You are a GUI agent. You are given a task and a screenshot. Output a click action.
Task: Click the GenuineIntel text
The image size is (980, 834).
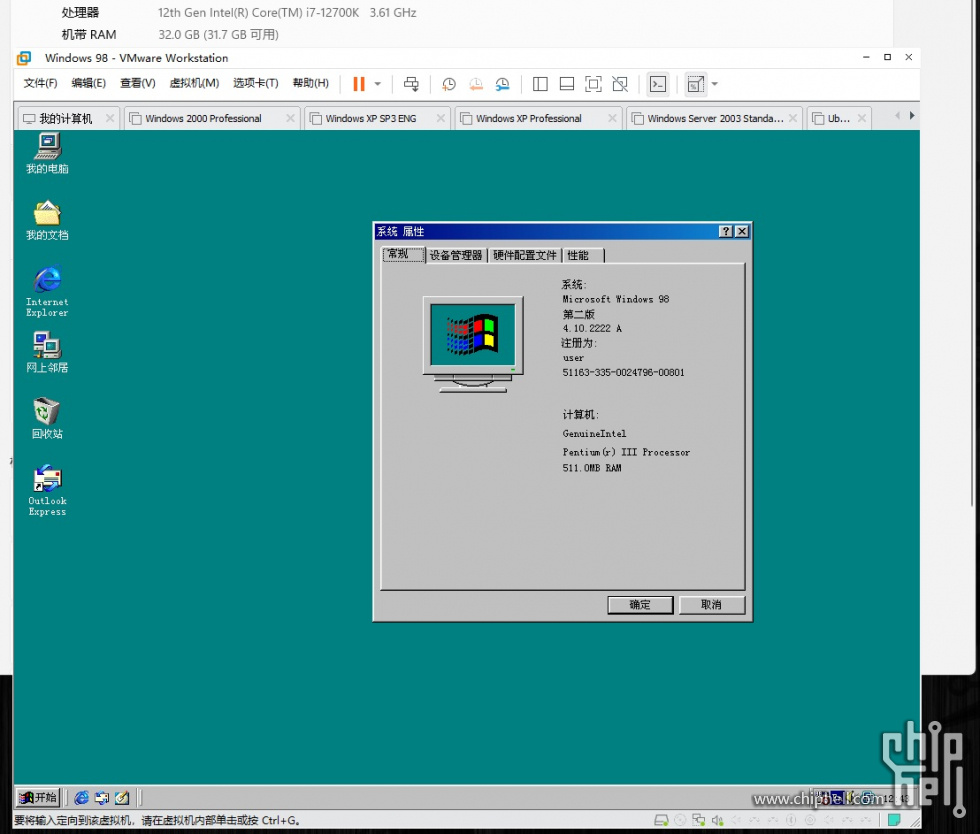(x=594, y=433)
